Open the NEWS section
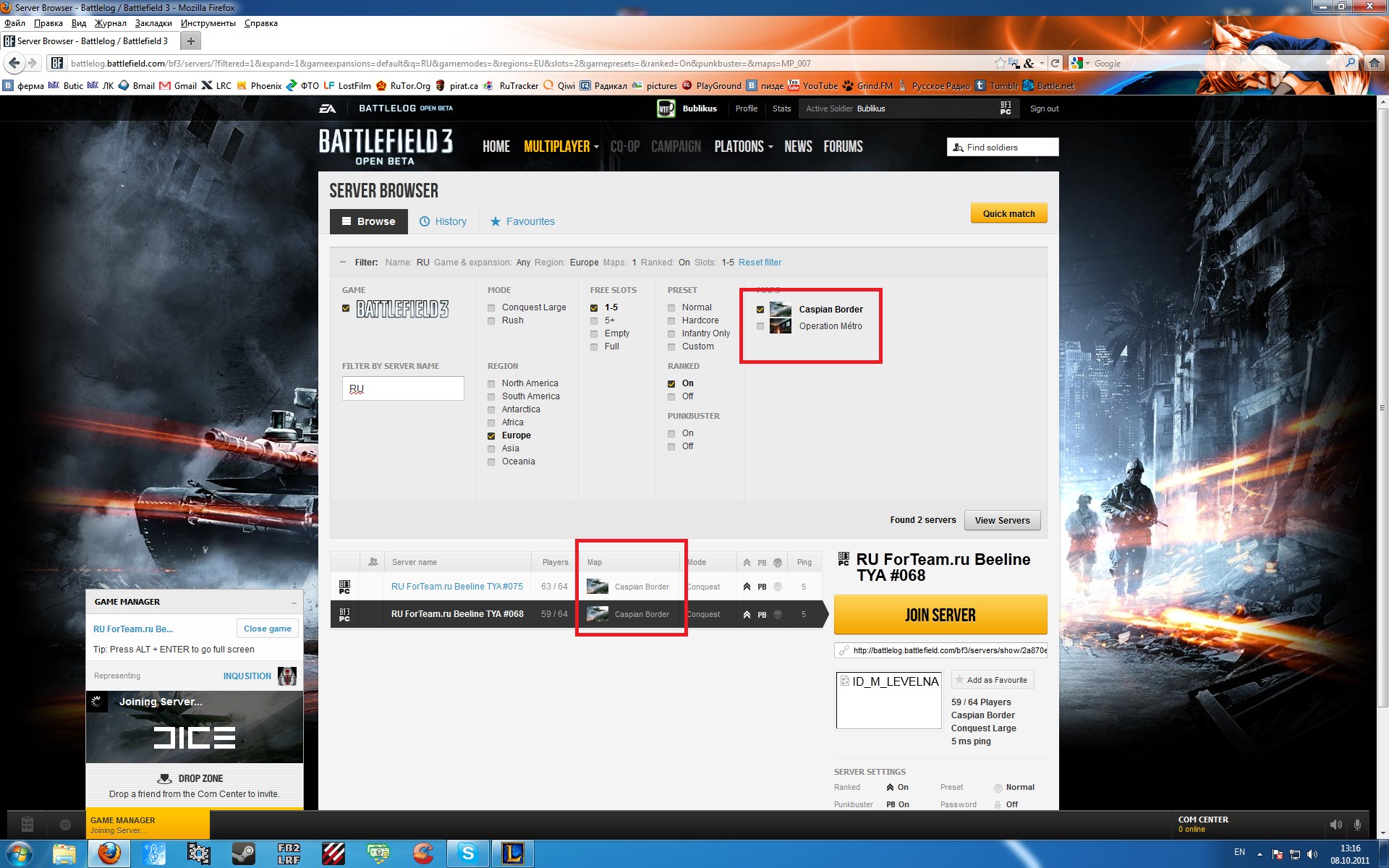The height and width of the screenshot is (868, 1389). [798, 147]
